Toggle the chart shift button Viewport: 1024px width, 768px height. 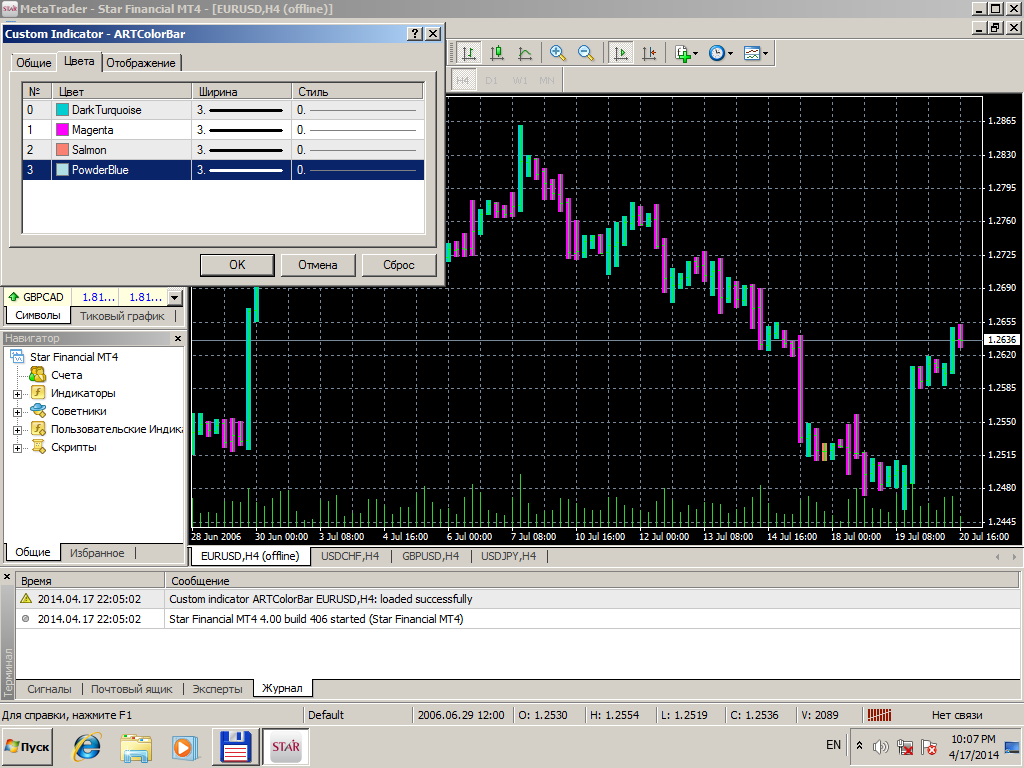[x=649, y=53]
